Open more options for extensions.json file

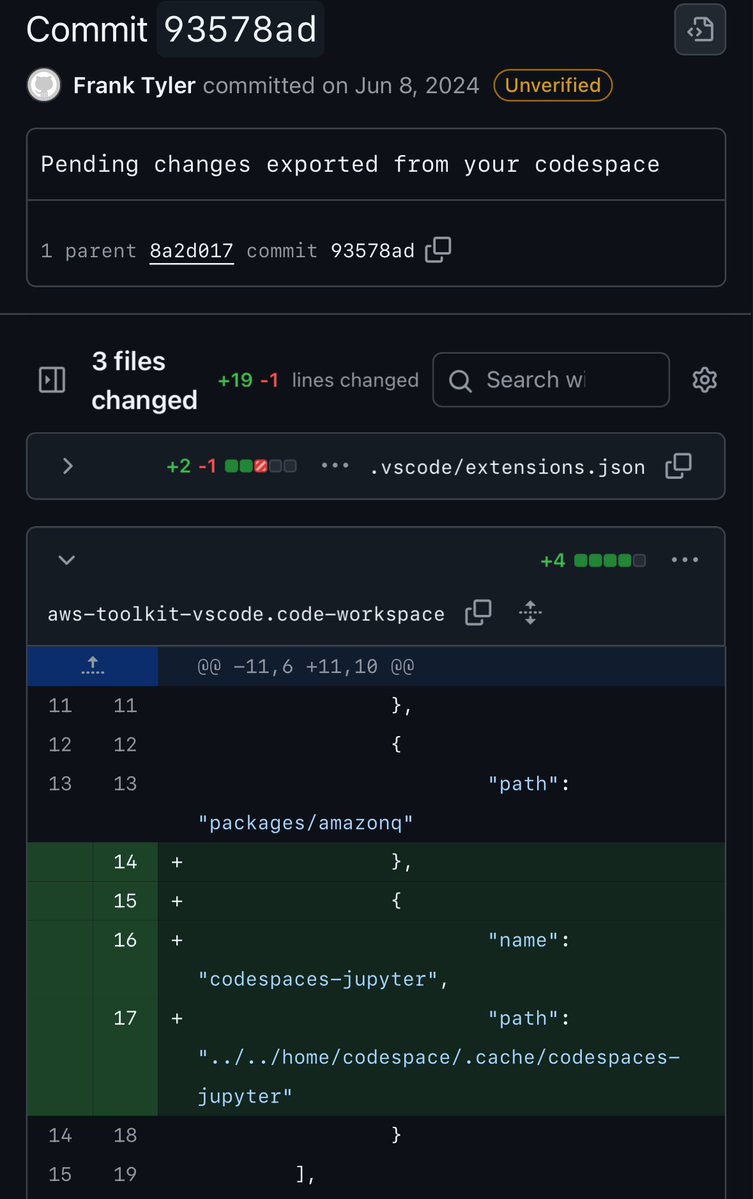point(335,465)
